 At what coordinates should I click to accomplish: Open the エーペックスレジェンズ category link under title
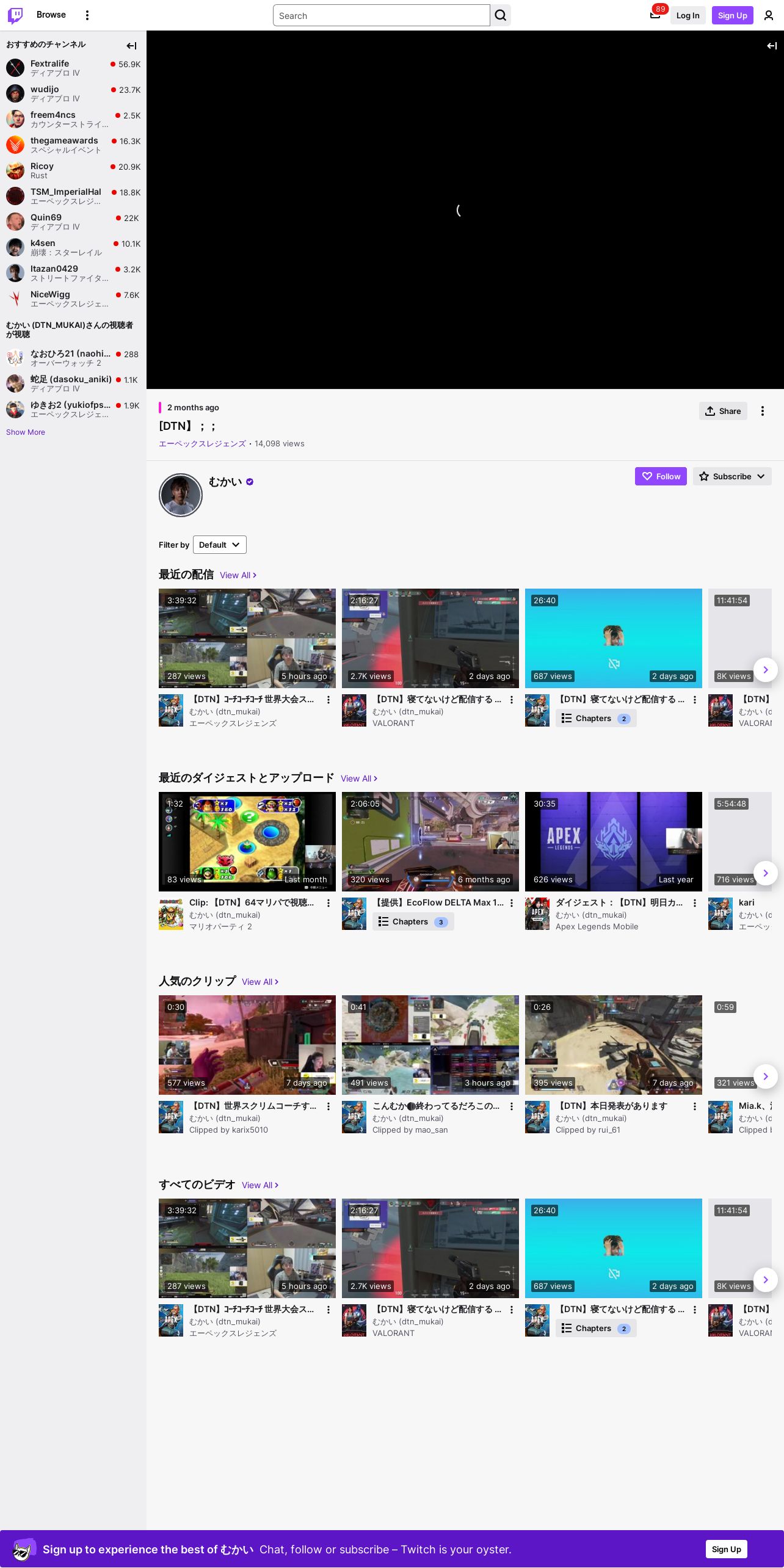click(x=202, y=444)
